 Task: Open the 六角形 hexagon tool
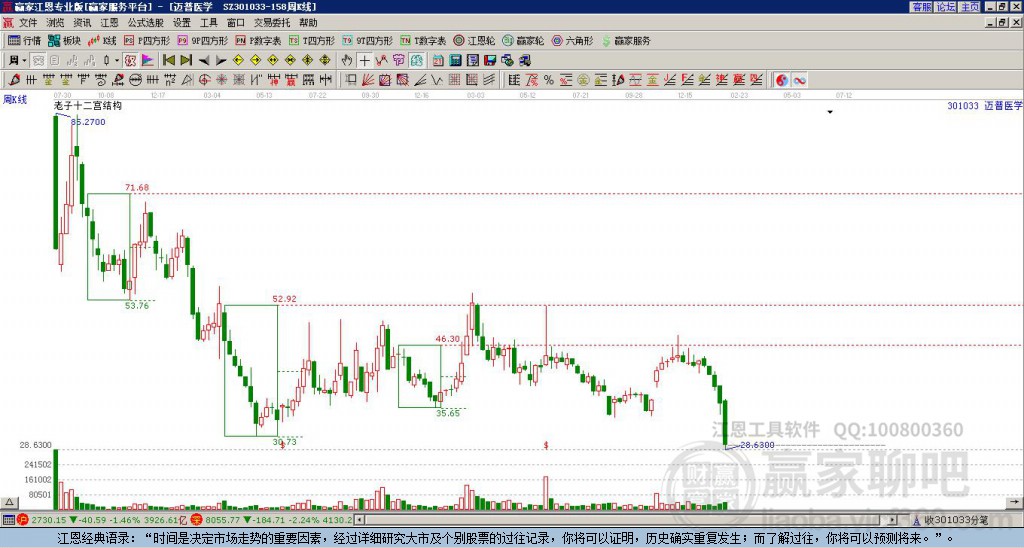573,40
